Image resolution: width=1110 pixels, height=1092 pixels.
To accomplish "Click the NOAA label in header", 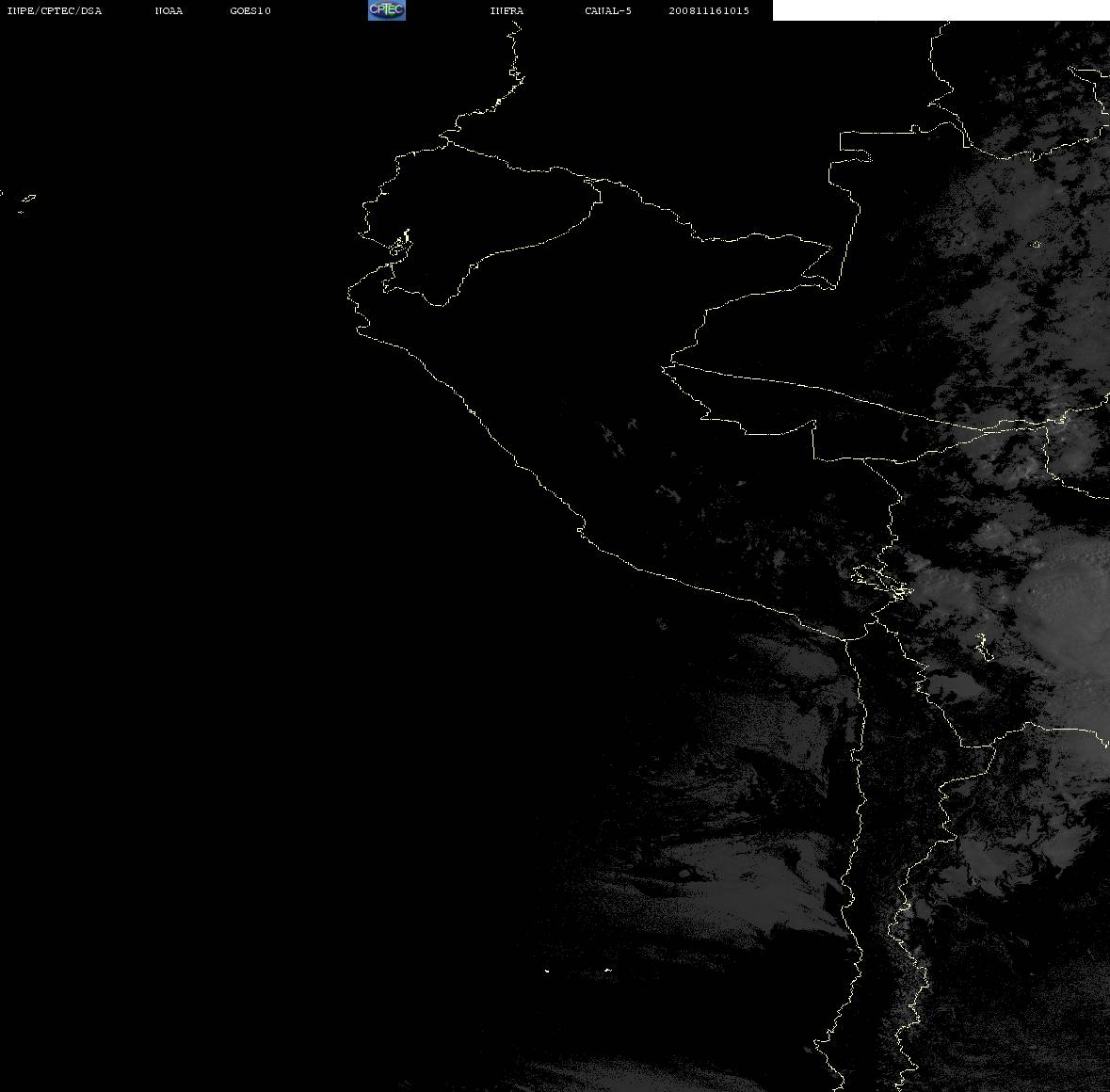I will 169,10.
